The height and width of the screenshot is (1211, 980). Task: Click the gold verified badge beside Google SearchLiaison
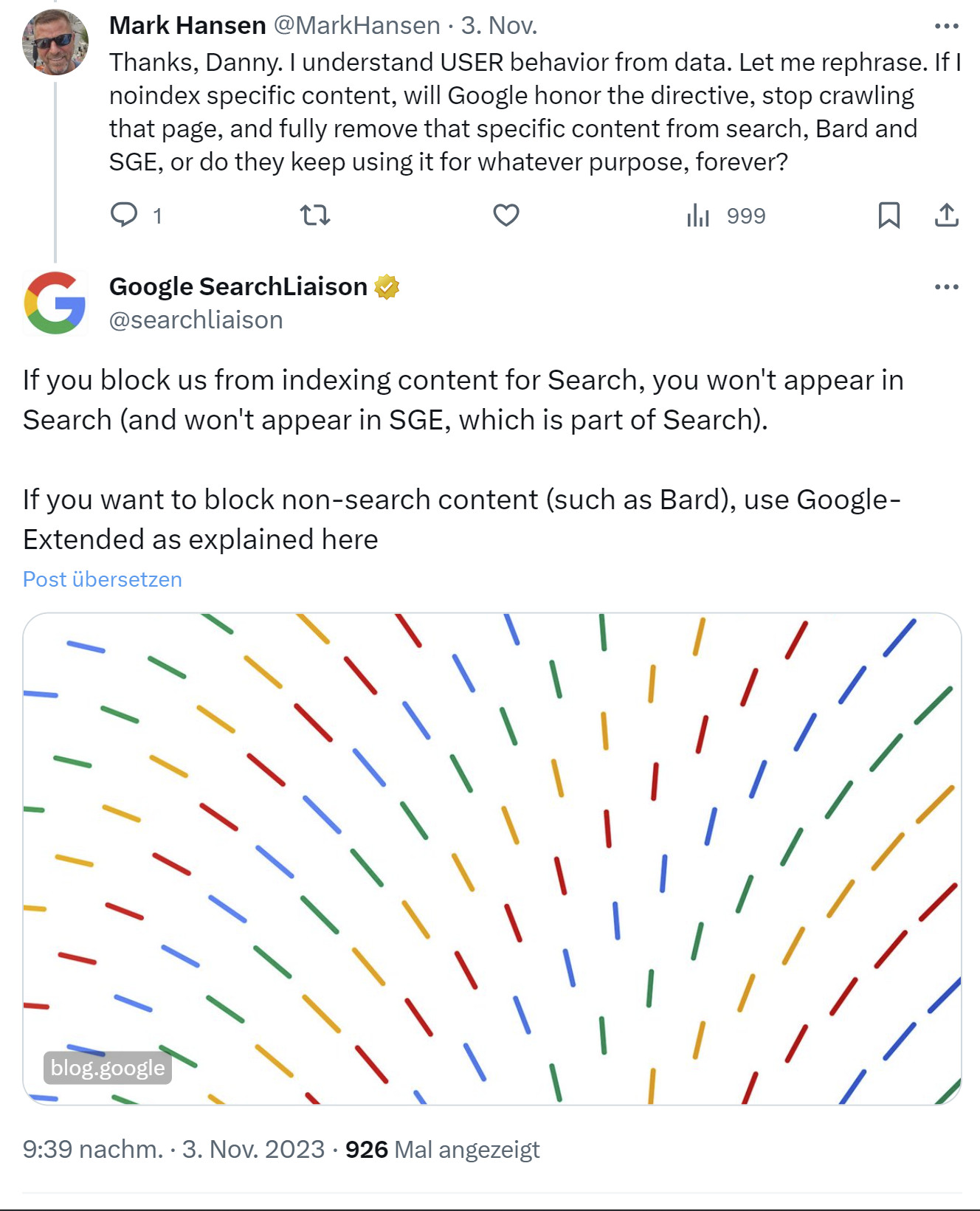tap(387, 286)
